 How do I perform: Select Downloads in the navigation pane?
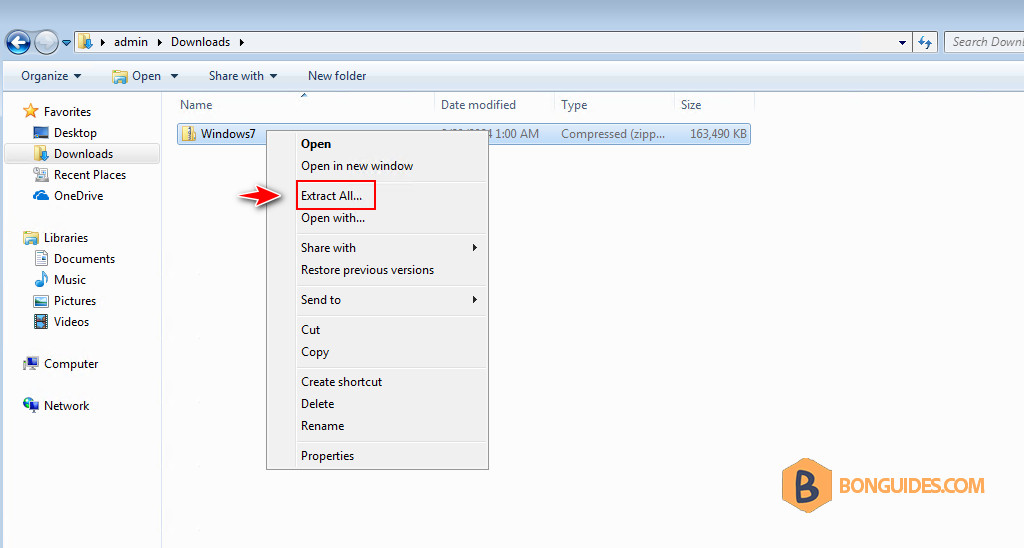tap(84, 153)
